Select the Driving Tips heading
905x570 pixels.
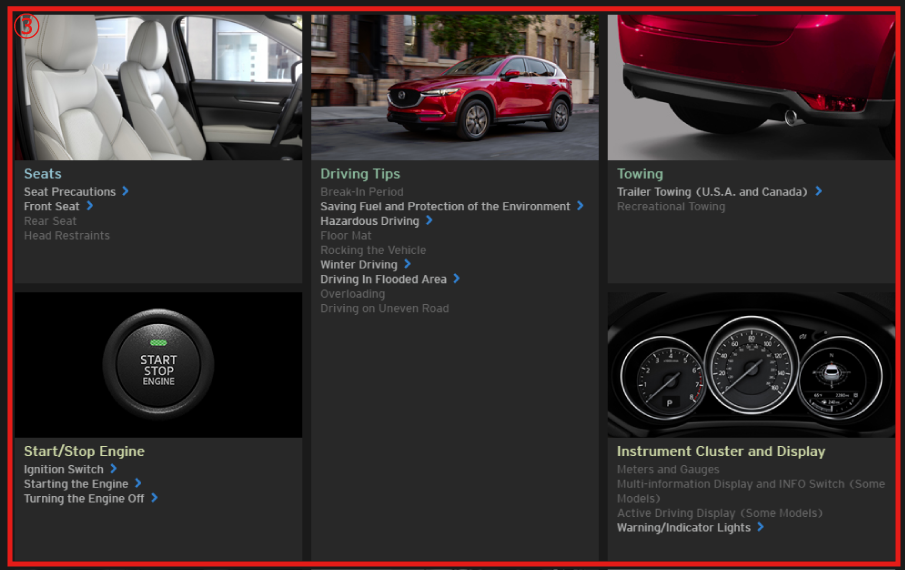pyautogui.click(x=360, y=174)
